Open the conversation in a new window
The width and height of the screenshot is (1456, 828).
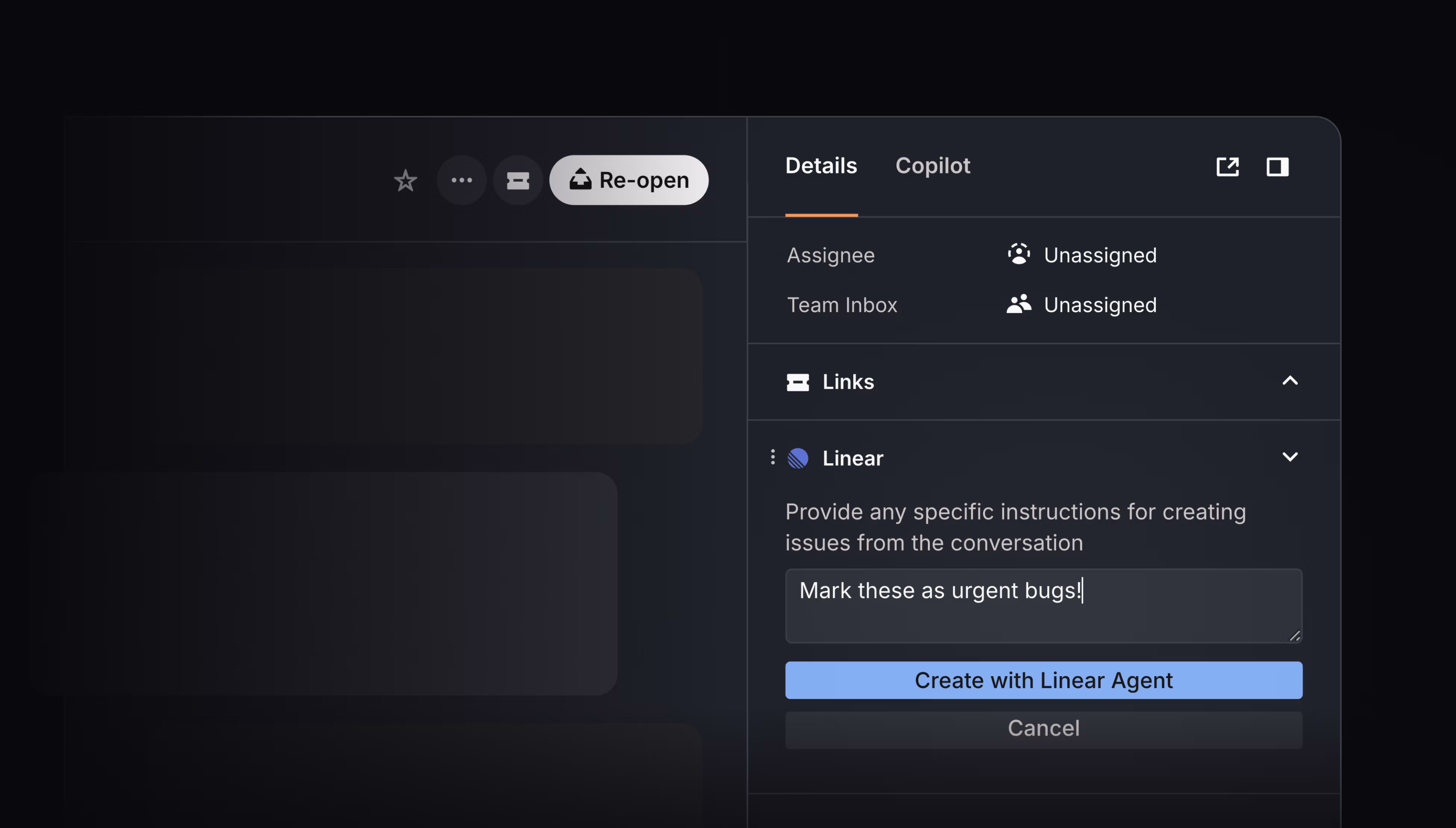[x=1228, y=167]
